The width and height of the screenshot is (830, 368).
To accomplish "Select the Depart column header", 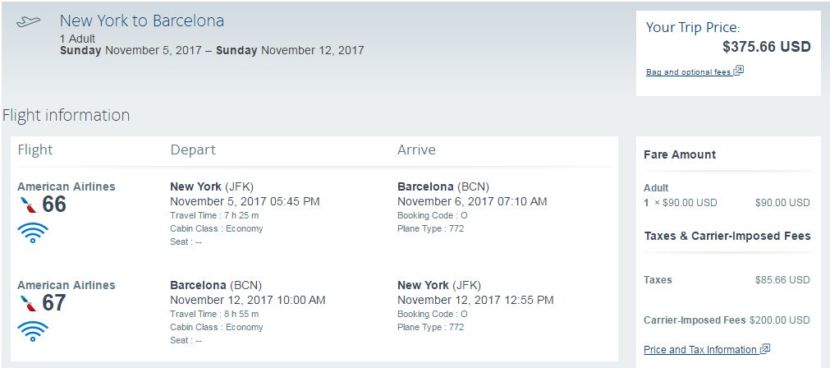I will pos(193,150).
